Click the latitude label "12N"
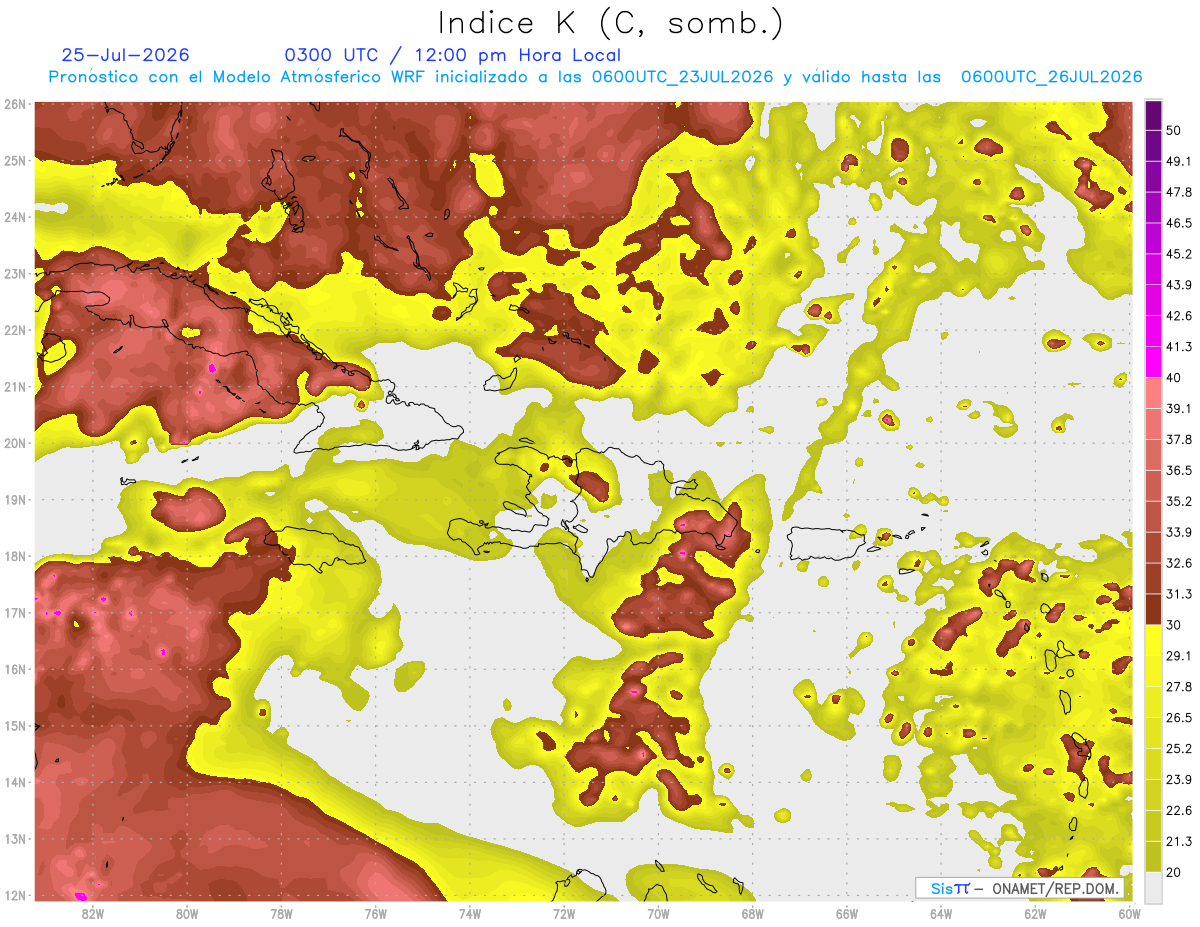This screenshot has width=1200, height=927. (16, 895)
